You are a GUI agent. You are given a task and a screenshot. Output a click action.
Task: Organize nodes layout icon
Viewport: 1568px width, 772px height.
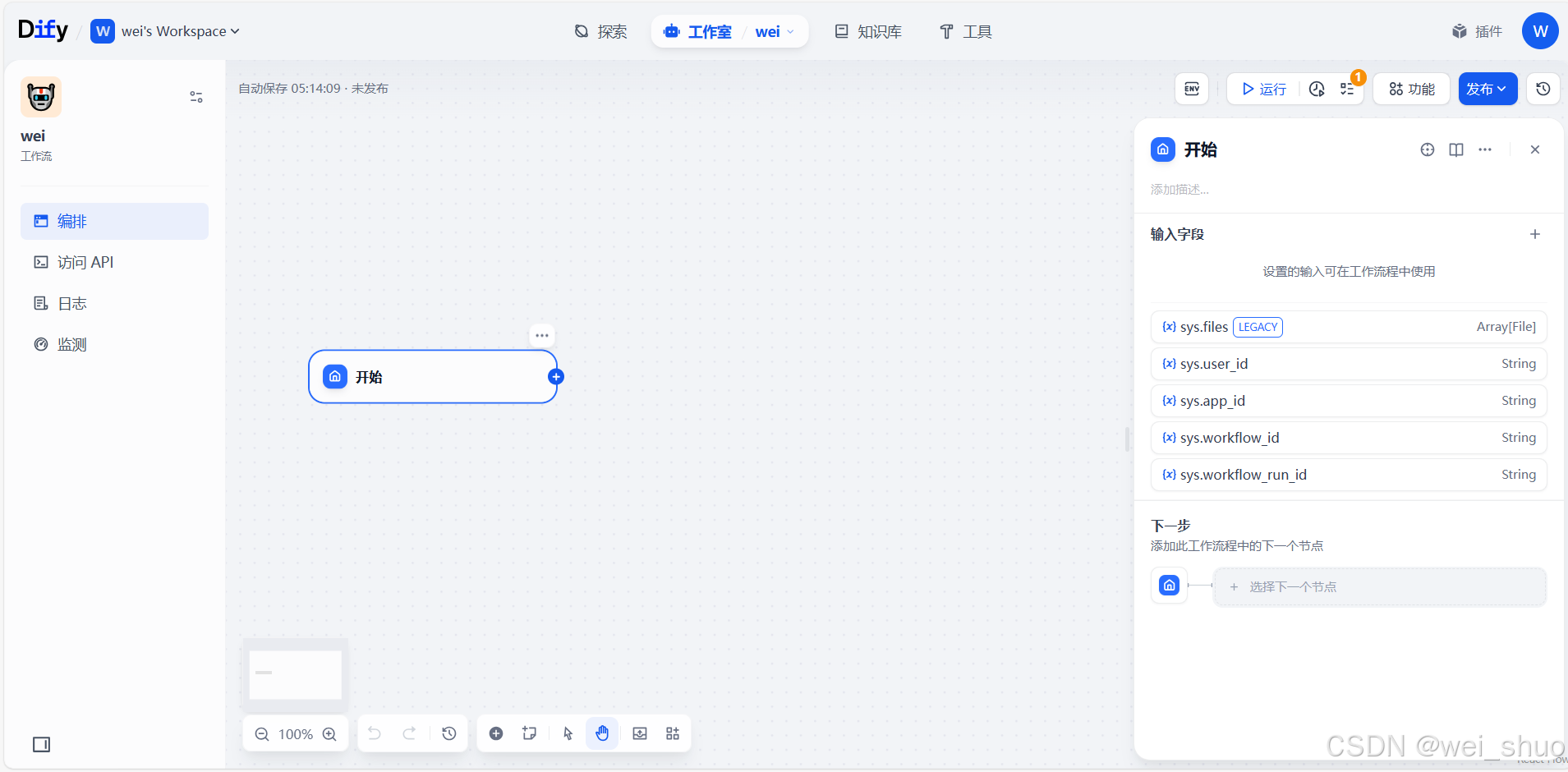tap(673, 733)
